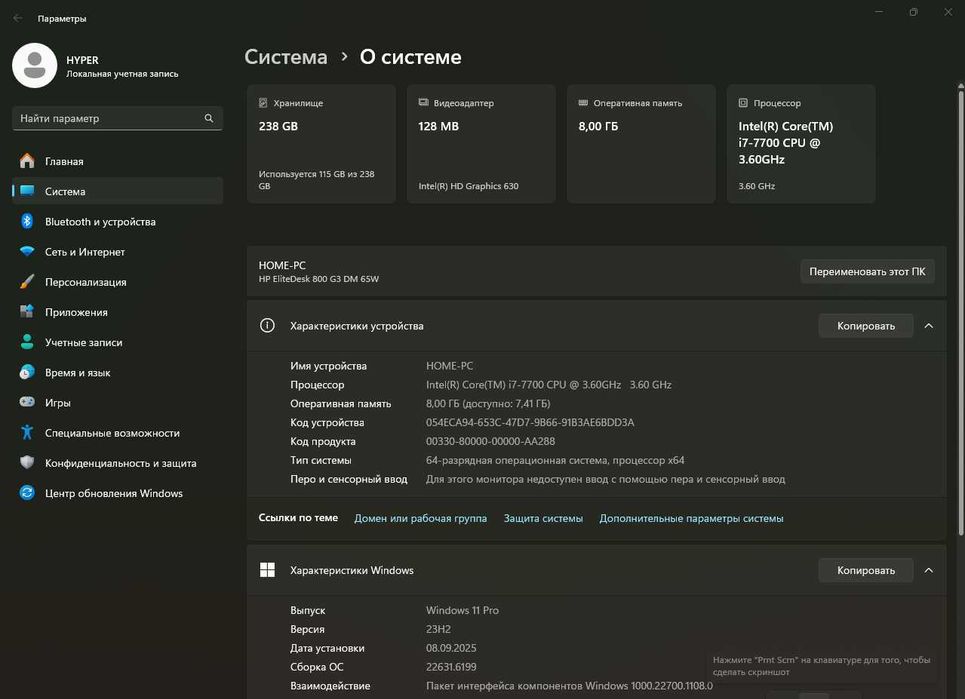Click the Конфиденциальность и защита shield icon

tap(27, 462)
